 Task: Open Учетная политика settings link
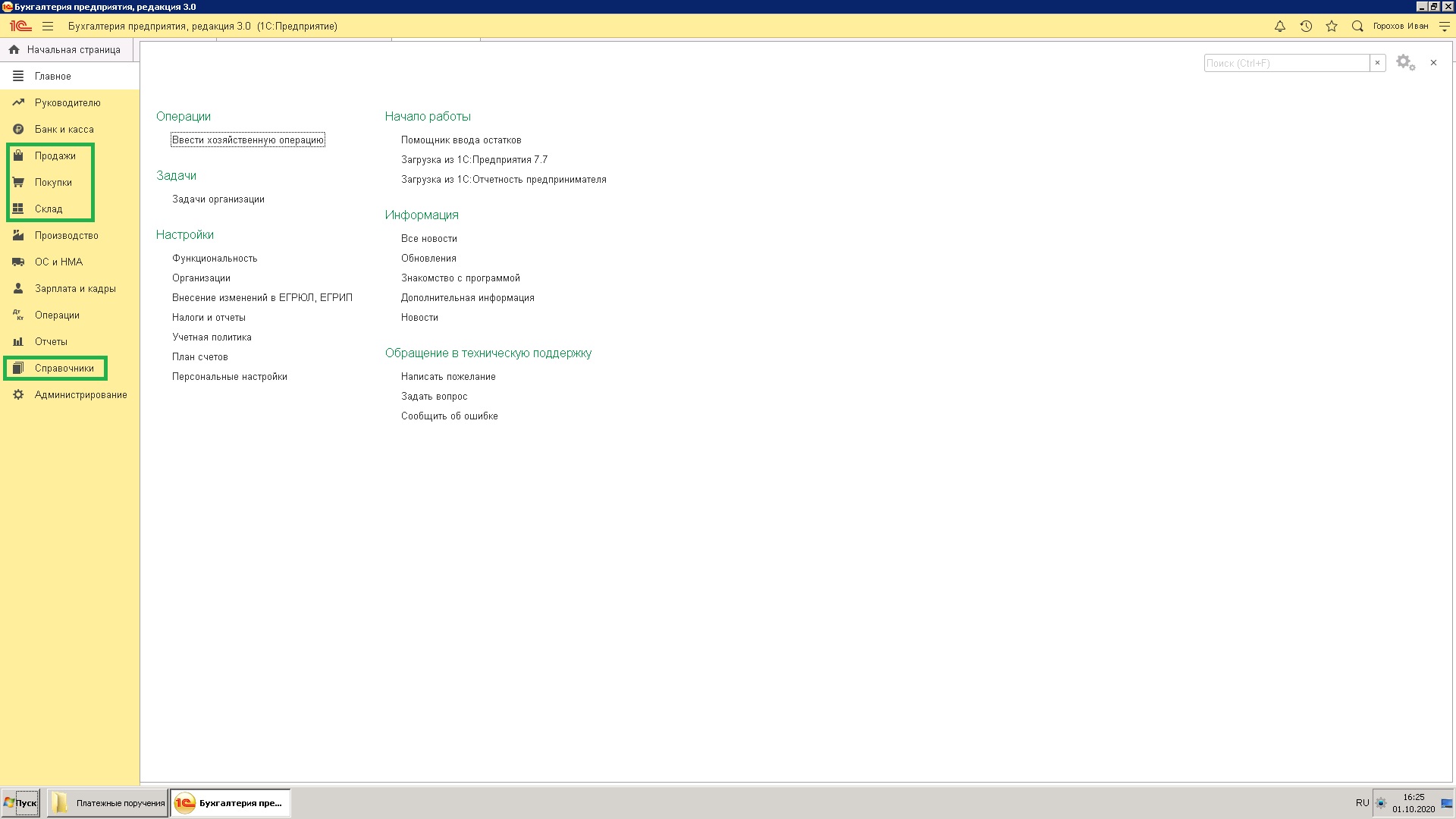coord(212,337)
